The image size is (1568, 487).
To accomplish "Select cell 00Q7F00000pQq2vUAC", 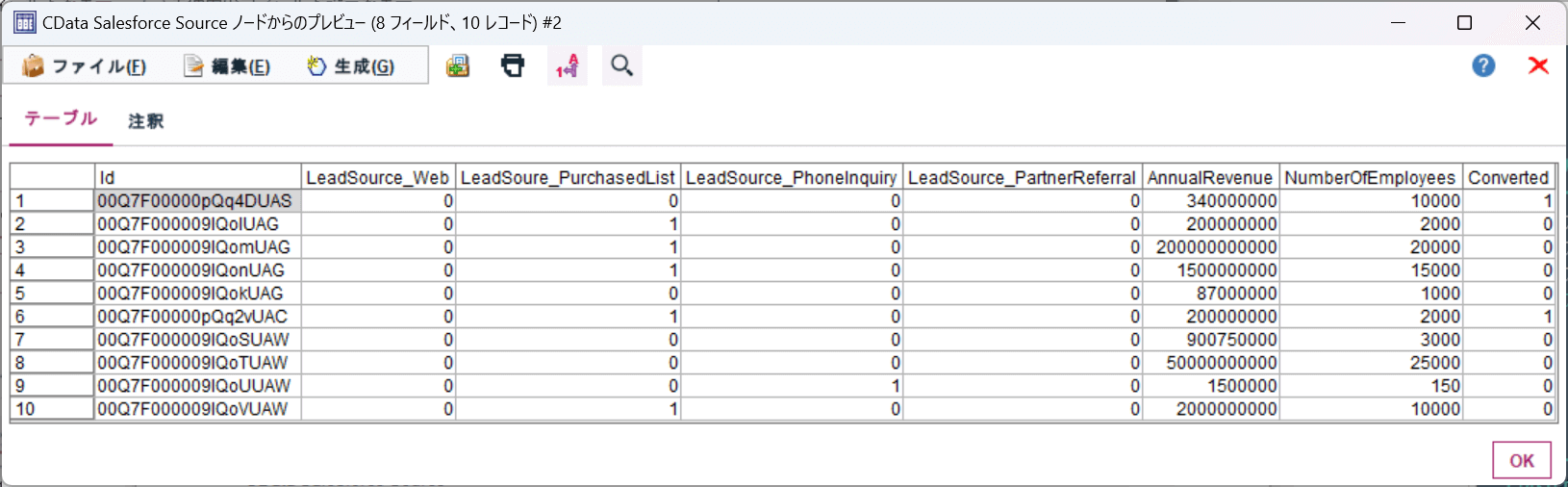I will [198, 316].
